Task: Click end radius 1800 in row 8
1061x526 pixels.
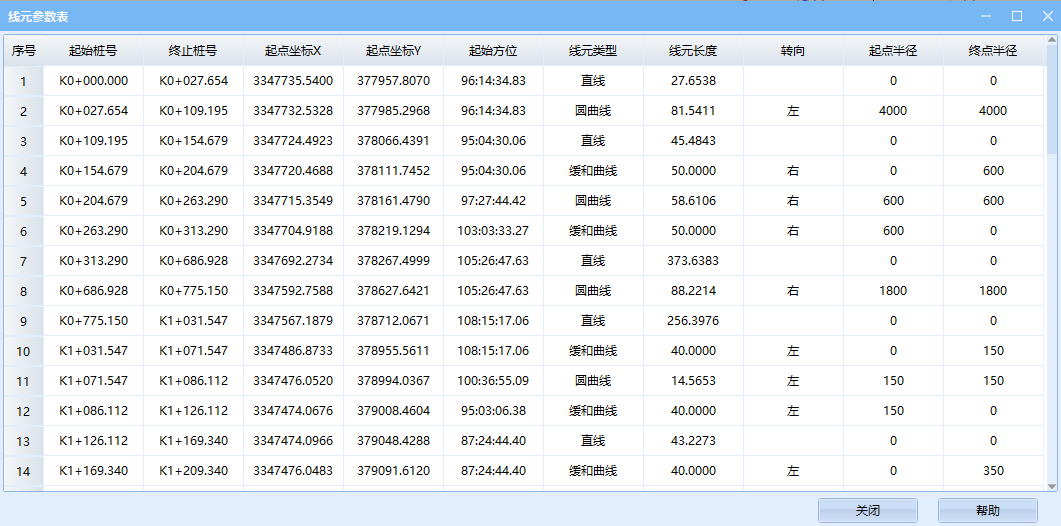Action: click(x=993, y=291)
